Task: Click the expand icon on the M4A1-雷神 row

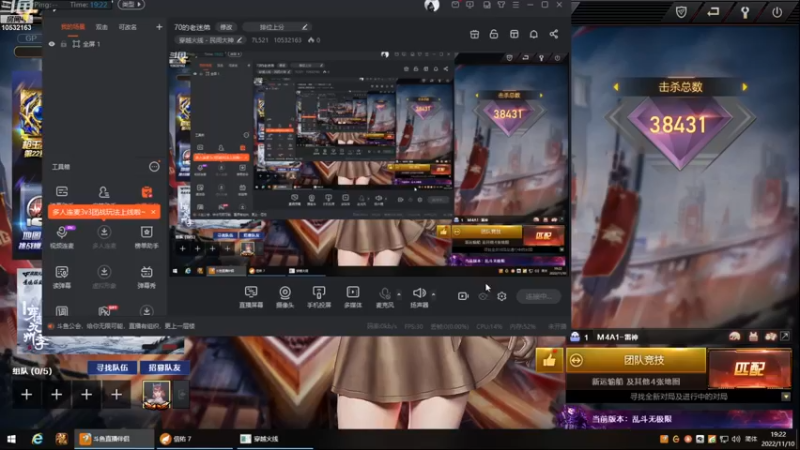Action: pyautogui.click(x=785, y=336)
